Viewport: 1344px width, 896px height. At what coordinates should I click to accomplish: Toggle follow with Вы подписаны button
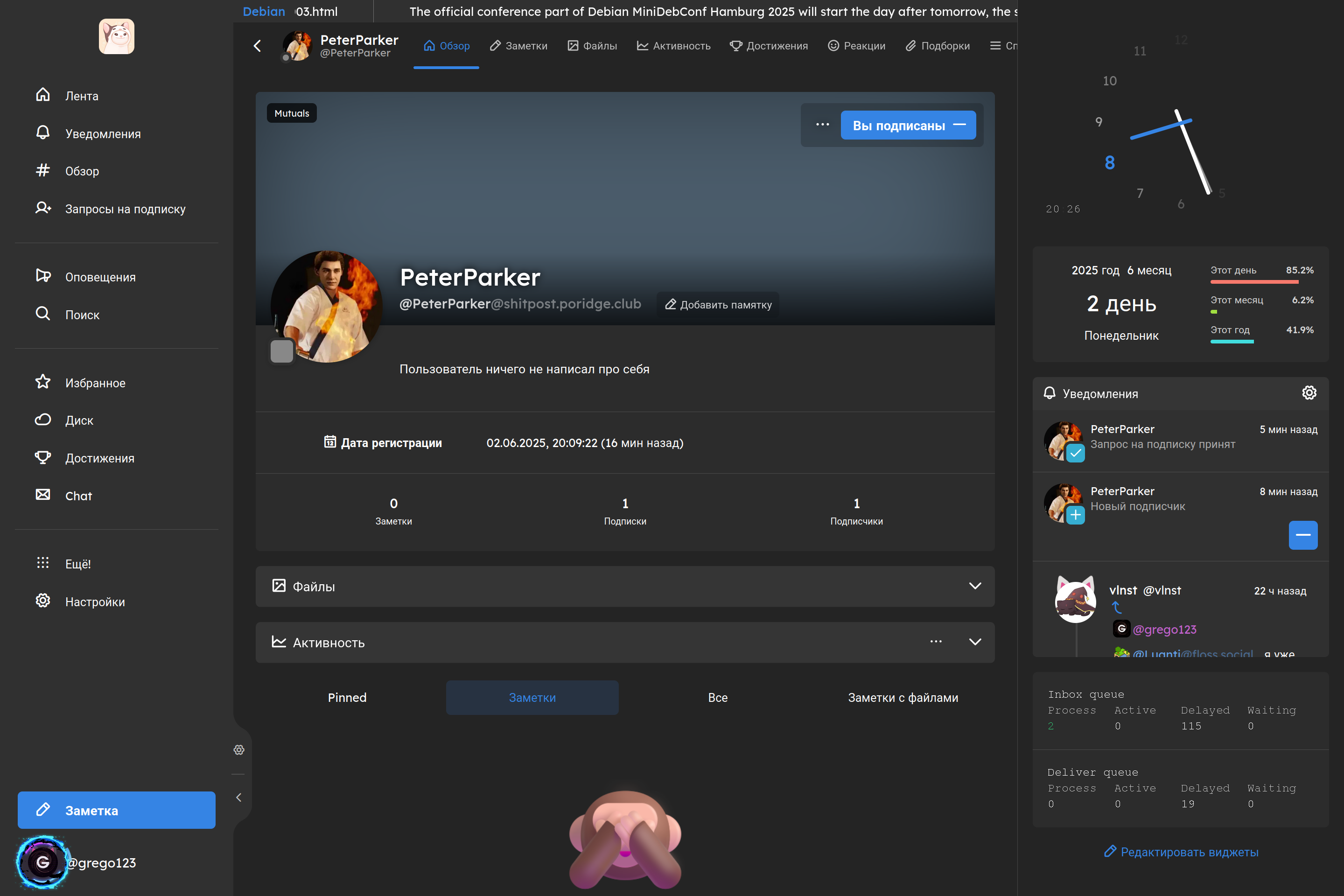907,125
